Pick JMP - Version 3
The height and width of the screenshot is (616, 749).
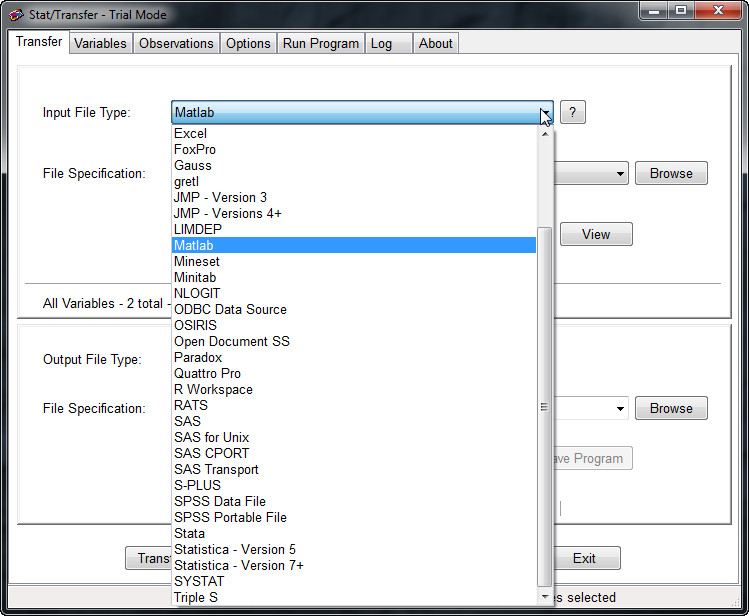[353, 198]
